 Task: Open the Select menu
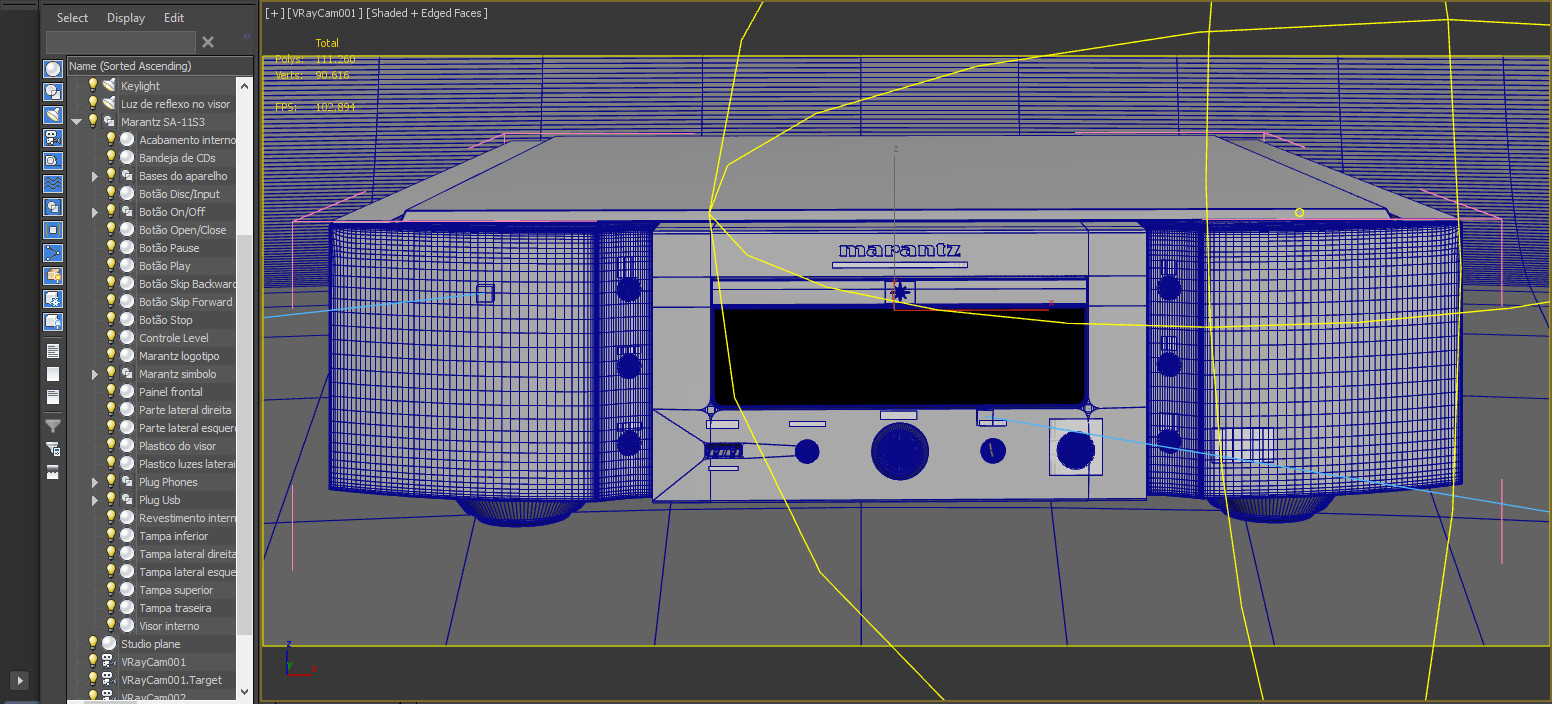click(72, 18)
